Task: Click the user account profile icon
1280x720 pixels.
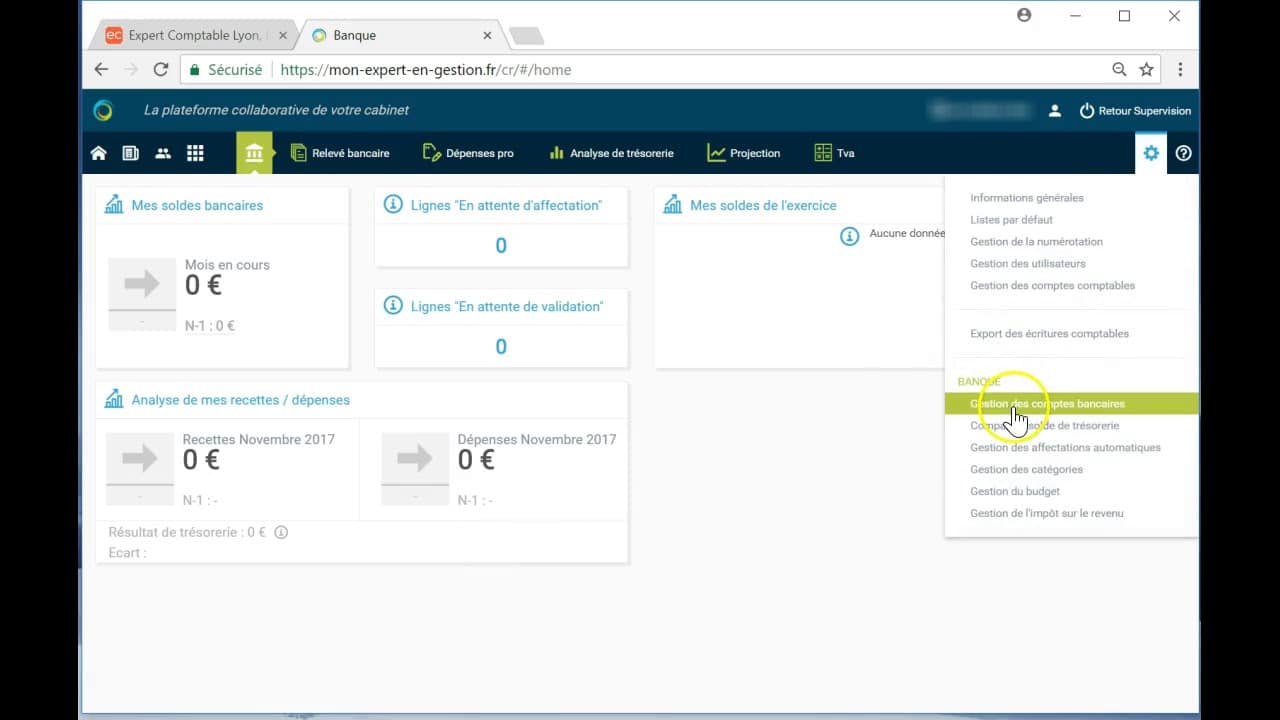Action: click(1054, 111)
